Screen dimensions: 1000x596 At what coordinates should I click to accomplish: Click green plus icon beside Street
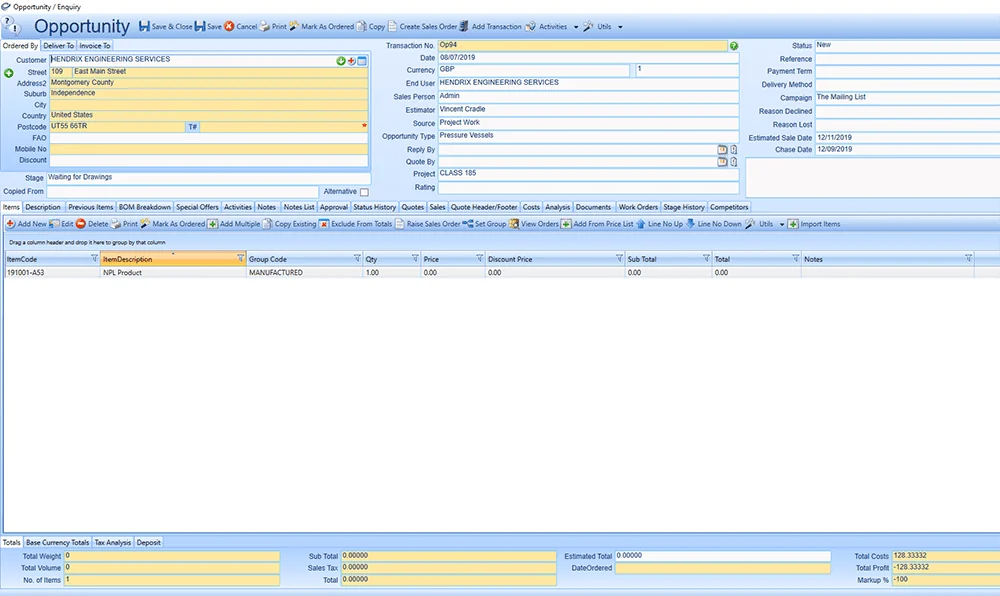pyautogui.click(x=9, y=73)
